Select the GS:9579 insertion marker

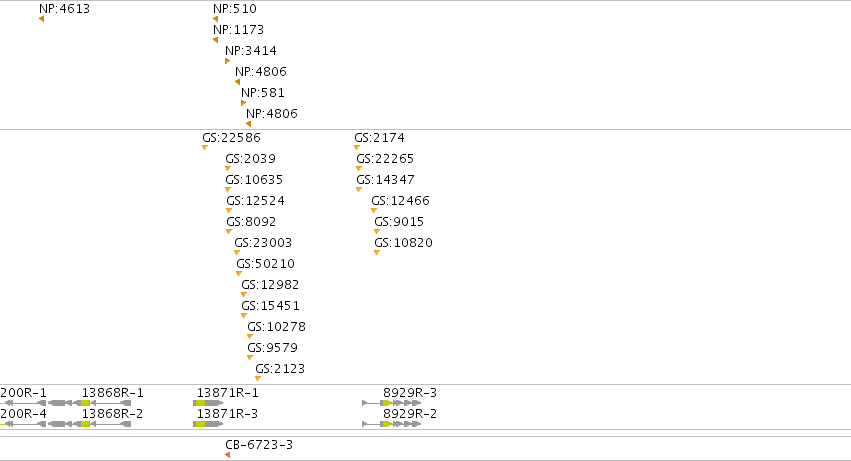pyautogui.click(x=250, y=358)
